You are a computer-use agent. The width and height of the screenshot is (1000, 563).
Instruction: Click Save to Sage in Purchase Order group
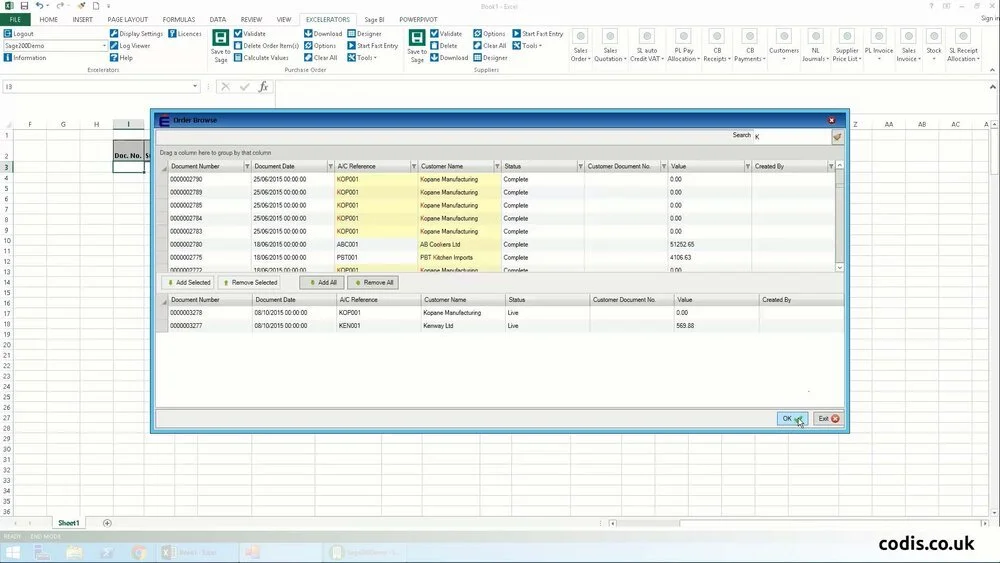click(x=221, y=46)
